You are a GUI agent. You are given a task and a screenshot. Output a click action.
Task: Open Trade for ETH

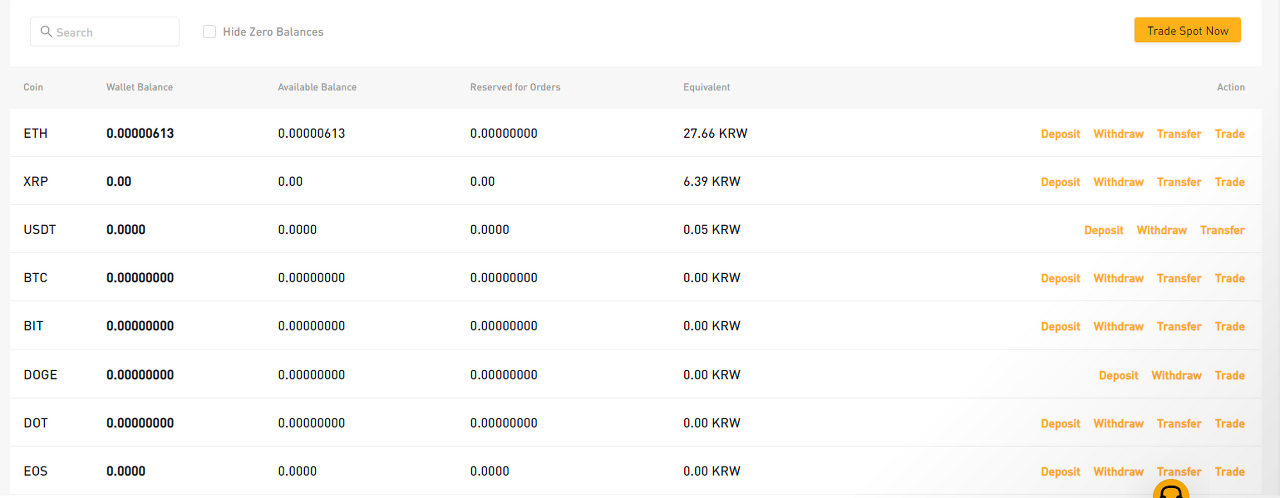1229,134
